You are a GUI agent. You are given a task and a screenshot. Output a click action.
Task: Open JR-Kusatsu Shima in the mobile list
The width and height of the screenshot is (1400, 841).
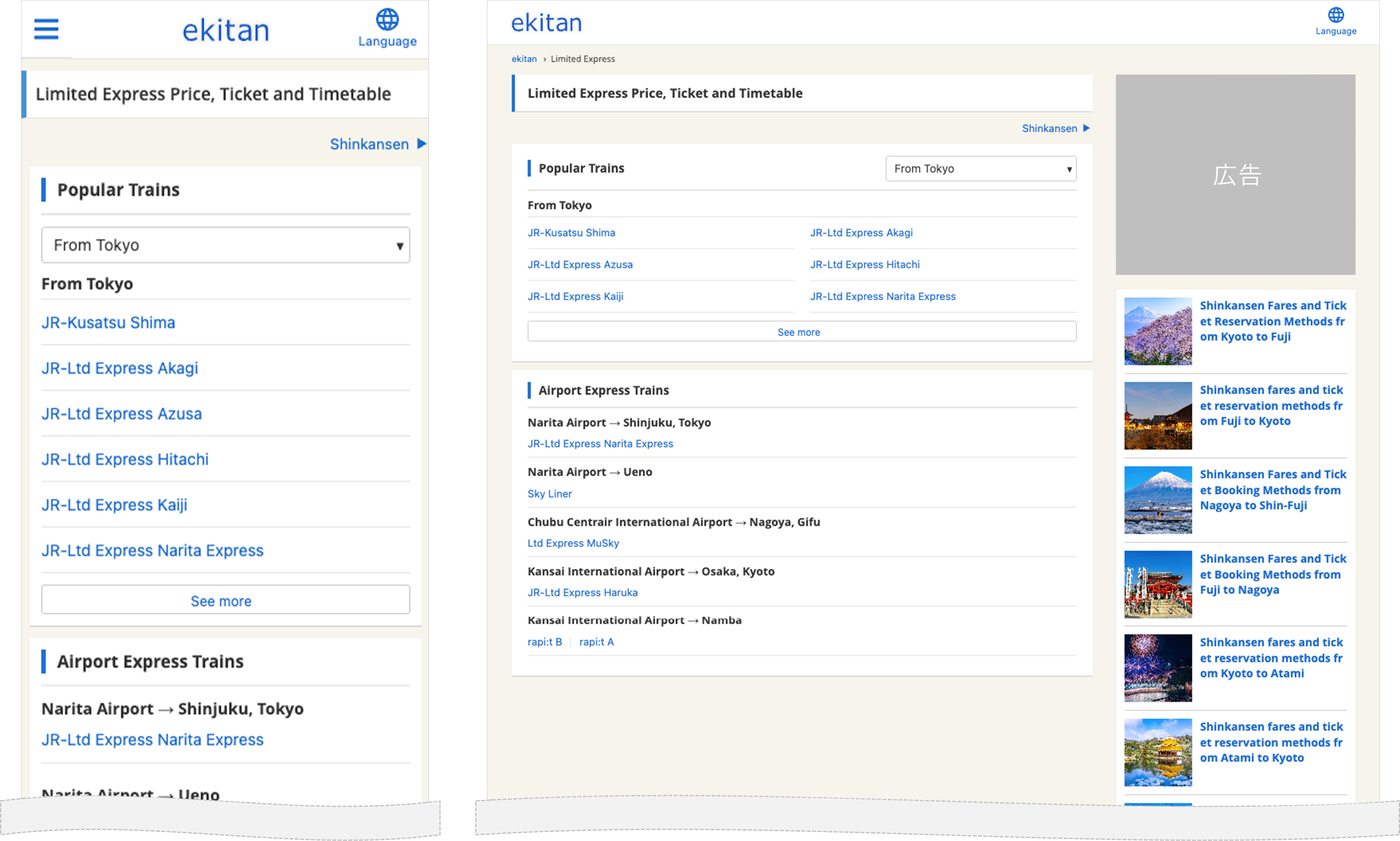pos(108,322)
